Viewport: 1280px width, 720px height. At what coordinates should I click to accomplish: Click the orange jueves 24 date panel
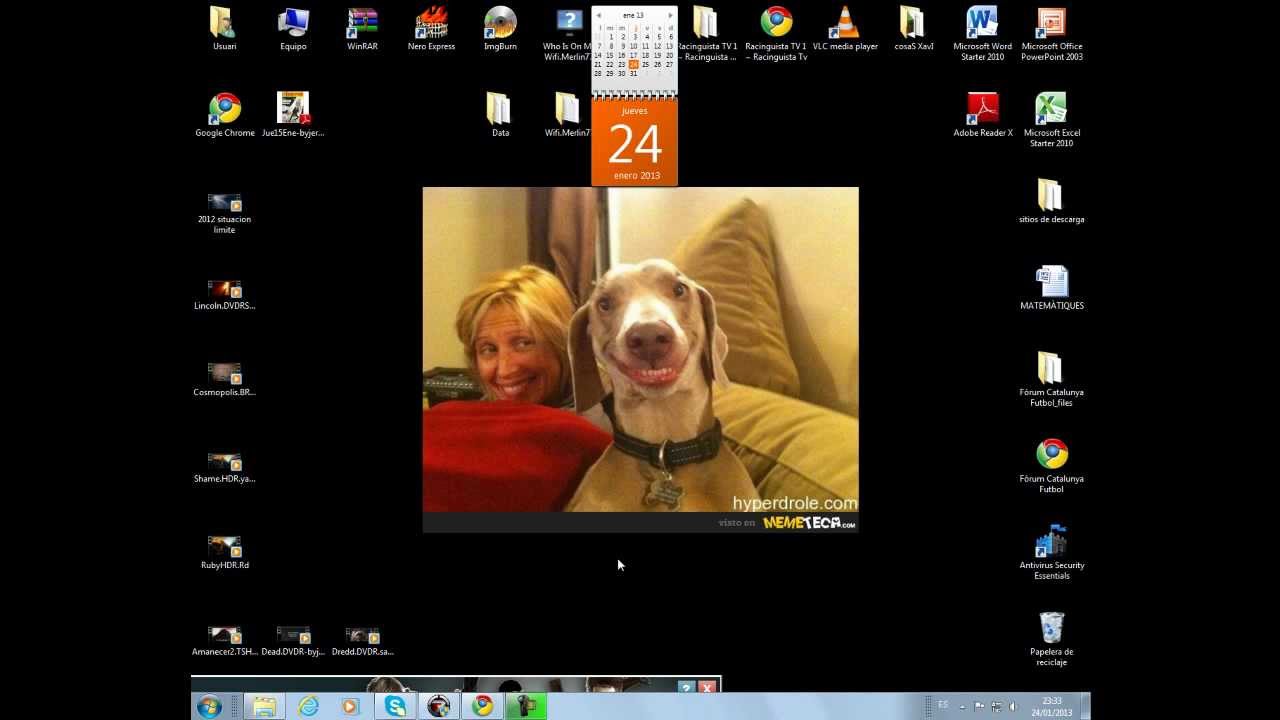[x=634, y=143]
